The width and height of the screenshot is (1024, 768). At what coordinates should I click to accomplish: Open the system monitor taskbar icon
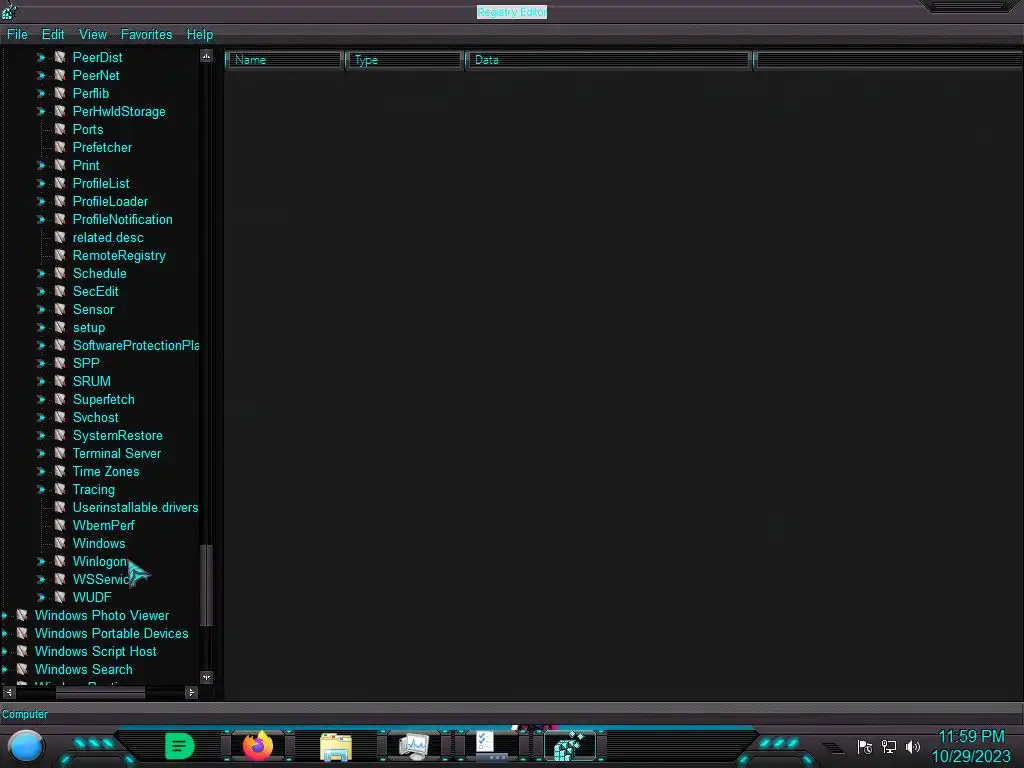tap(414, 746)
